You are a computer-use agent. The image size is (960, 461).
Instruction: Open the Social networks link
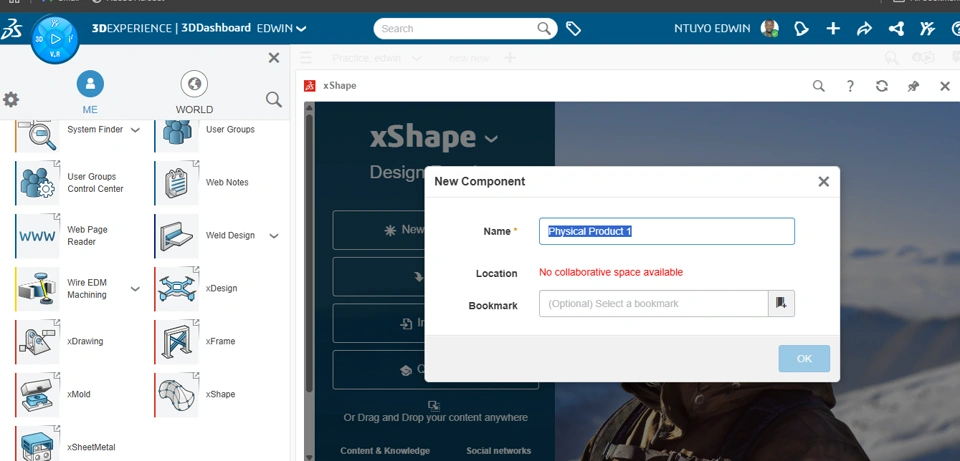click(499, 451)
